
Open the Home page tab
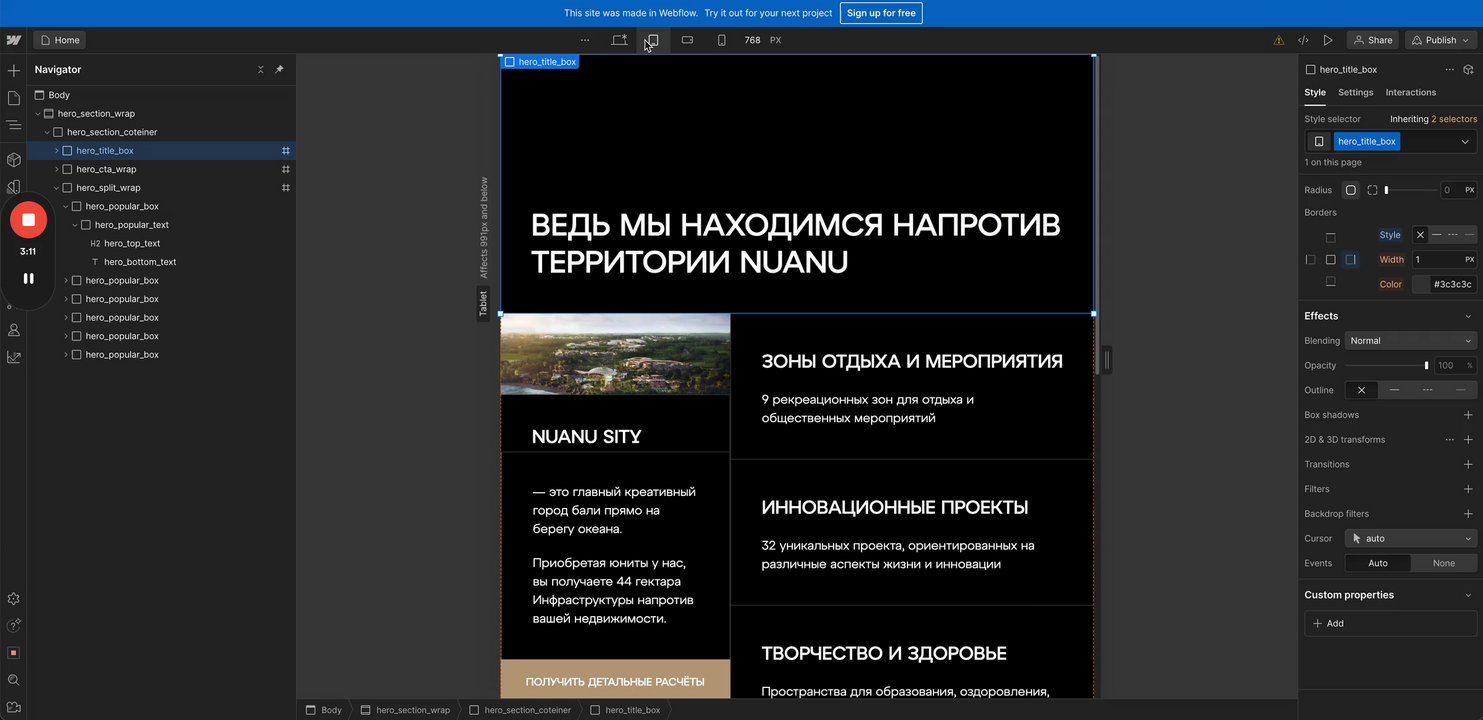60,40
